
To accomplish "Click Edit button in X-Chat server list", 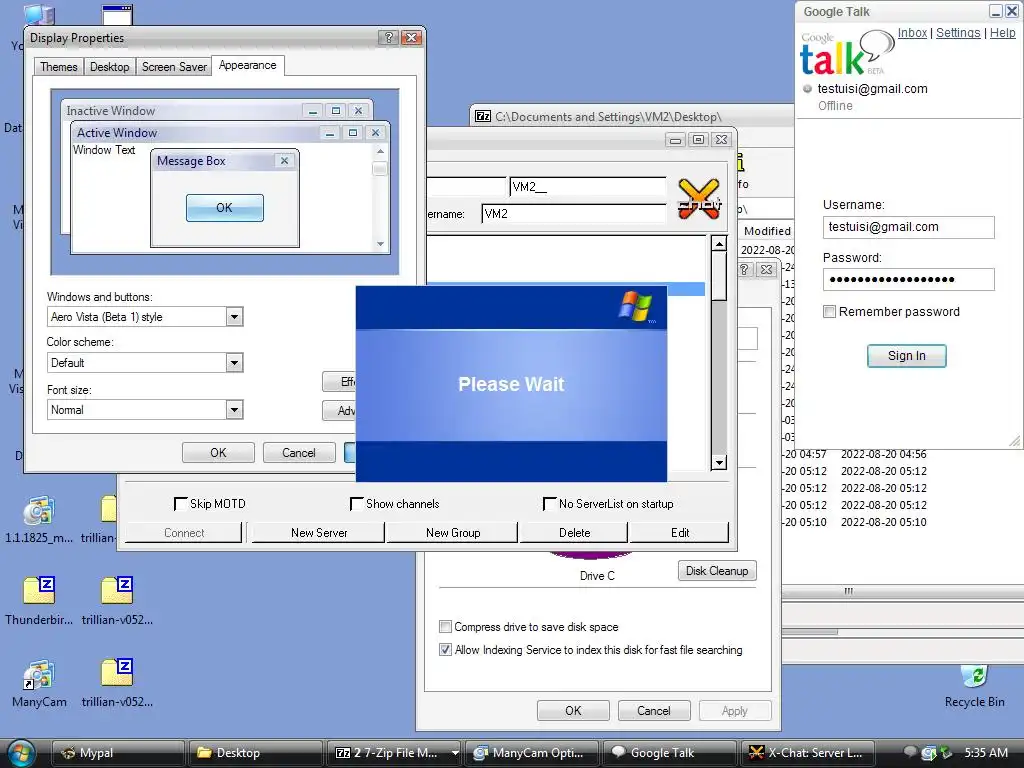I will coord(680,533).
